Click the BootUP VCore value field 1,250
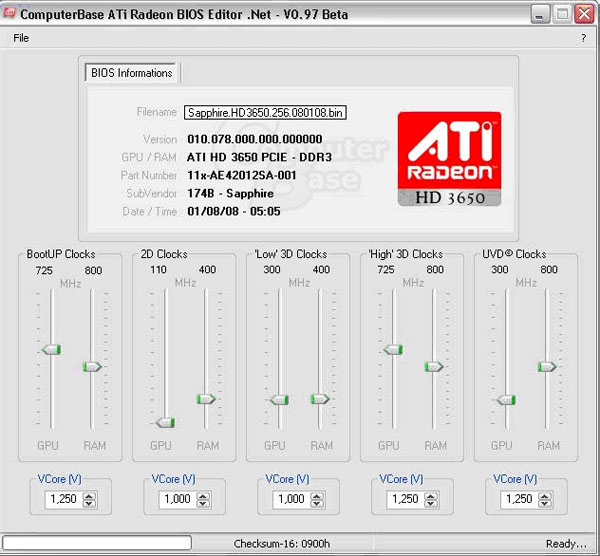This screenshot has height=556, width=600. (x=64, y=499)
